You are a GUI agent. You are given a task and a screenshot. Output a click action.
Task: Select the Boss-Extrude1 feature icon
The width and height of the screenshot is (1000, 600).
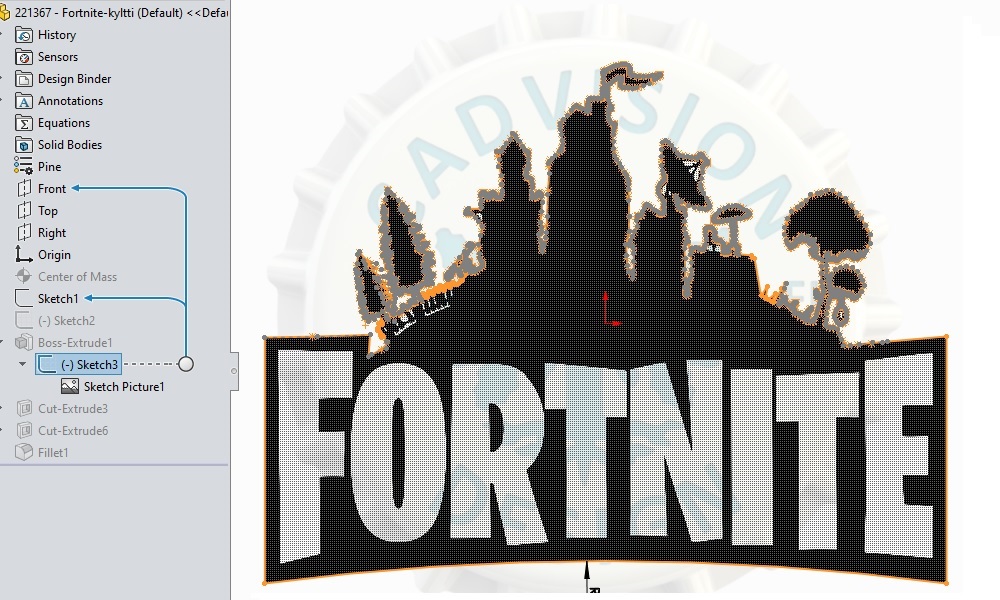click(x=24, y=342)
